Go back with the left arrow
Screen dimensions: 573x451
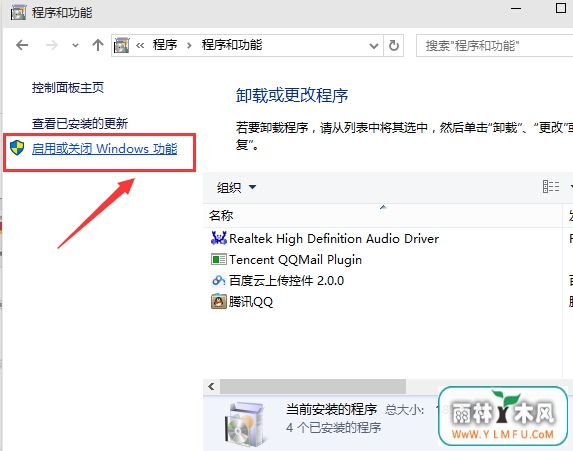pos(22,45)
